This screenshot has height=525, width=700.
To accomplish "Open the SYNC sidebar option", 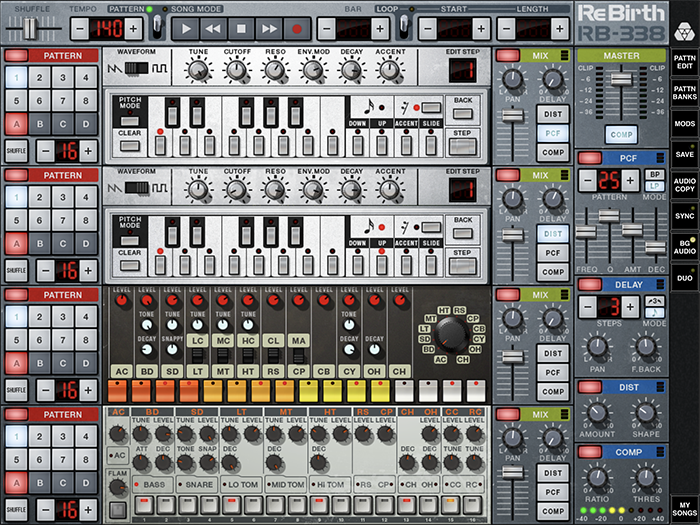I will pyautogui.click(x=684, y=216).
